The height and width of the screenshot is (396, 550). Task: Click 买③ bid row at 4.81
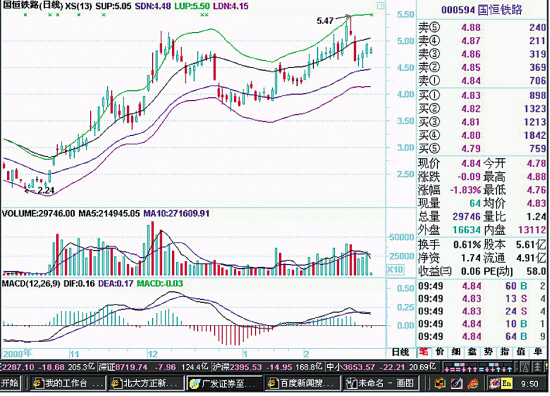pyautogui.click(x=482, y=122)
